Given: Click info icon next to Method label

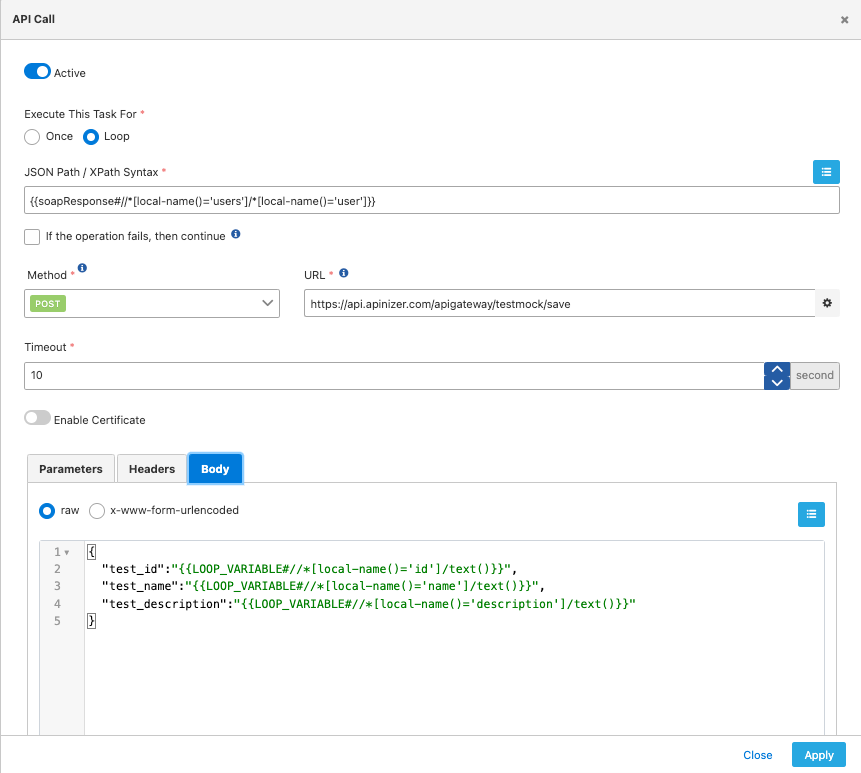Looking at the screenshot, I should point(82,268).
